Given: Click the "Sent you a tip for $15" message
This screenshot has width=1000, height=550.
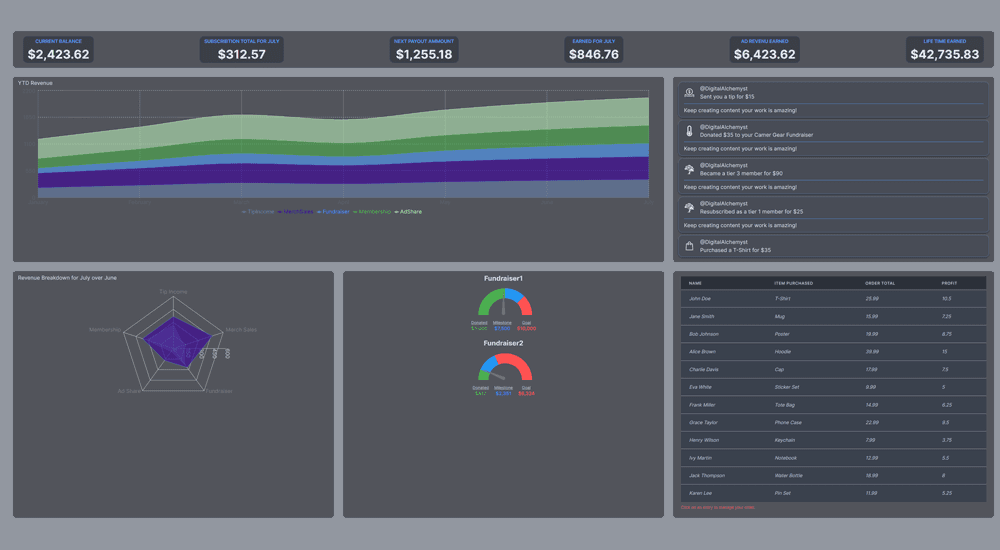Looking at the screenshot, I should (x=727, y=97).
